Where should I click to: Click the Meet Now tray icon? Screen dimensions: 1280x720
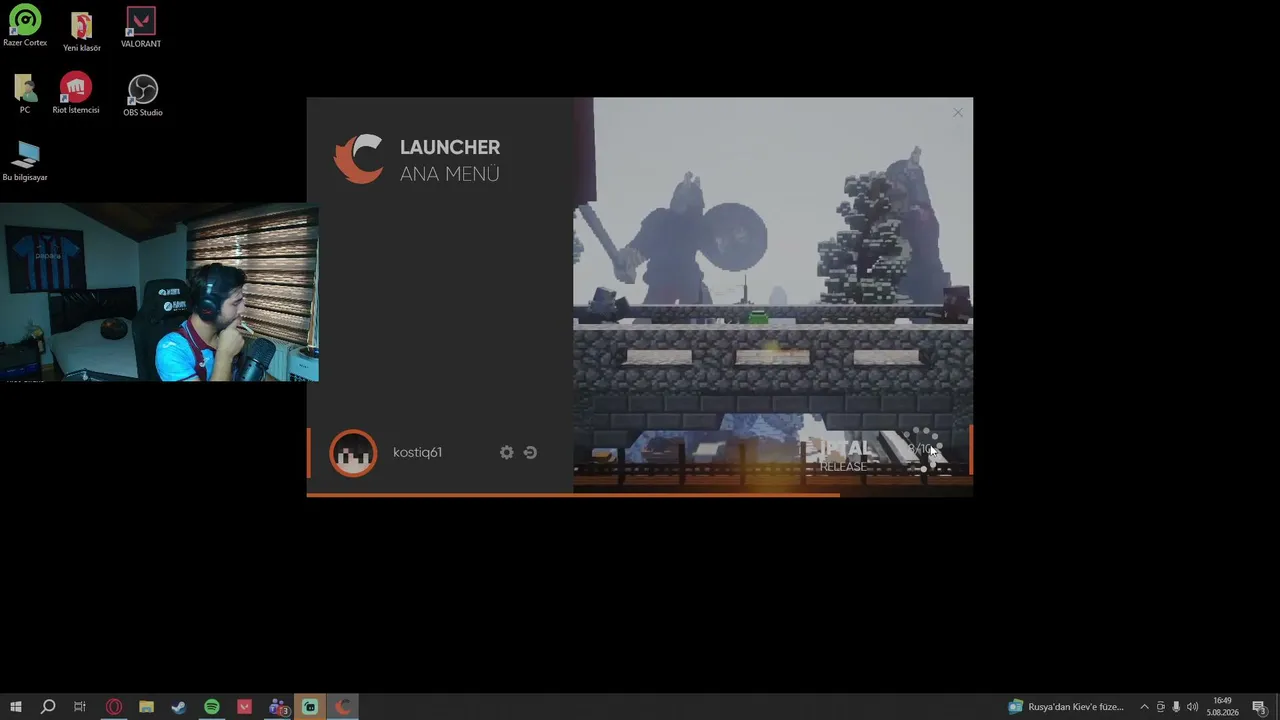[1160, 707]
